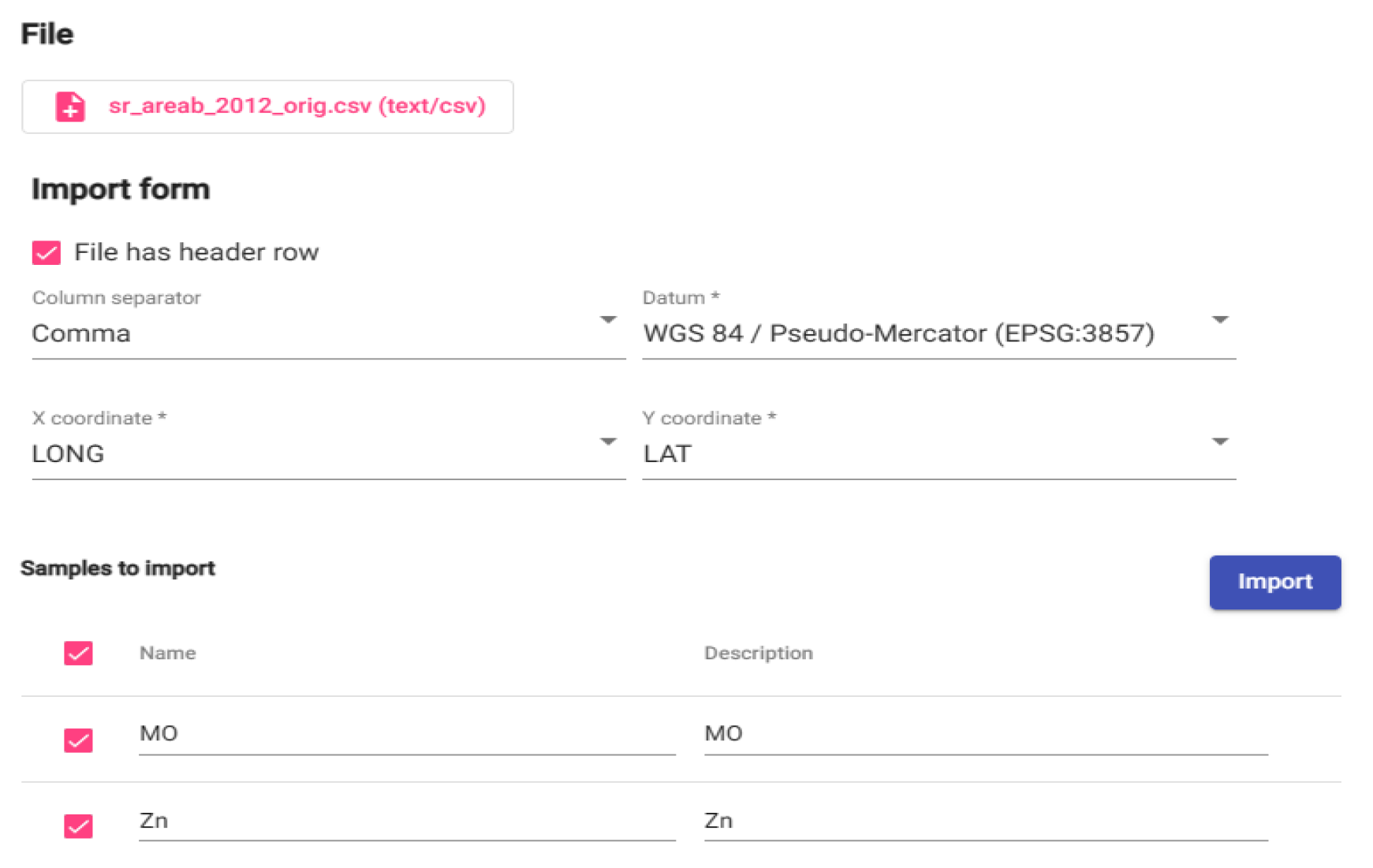Uncheck the File has header row checkbox
The height and width of the screenshot is (868, 1373).
pos(47,252)
